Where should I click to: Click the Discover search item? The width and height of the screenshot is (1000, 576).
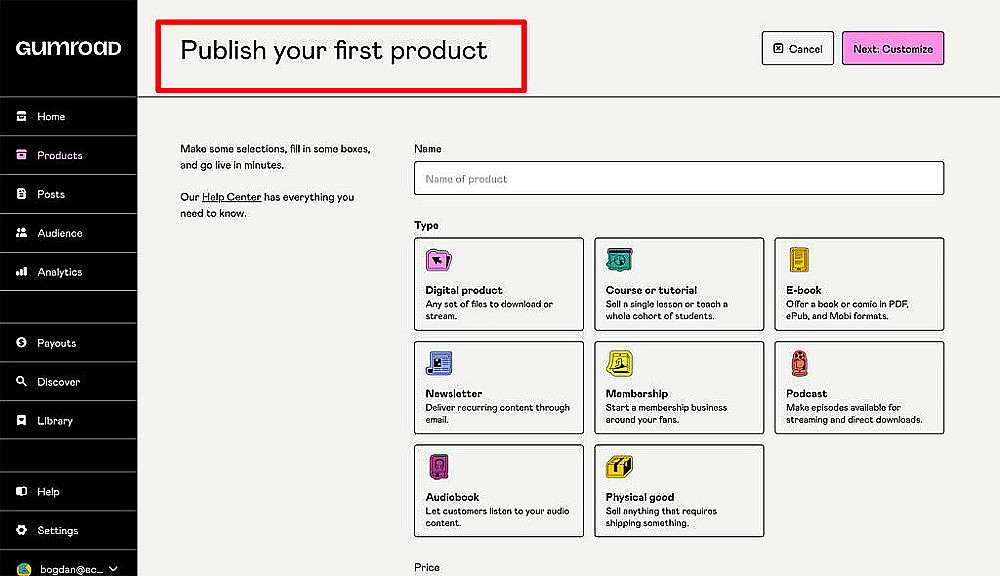coord(58,382)
